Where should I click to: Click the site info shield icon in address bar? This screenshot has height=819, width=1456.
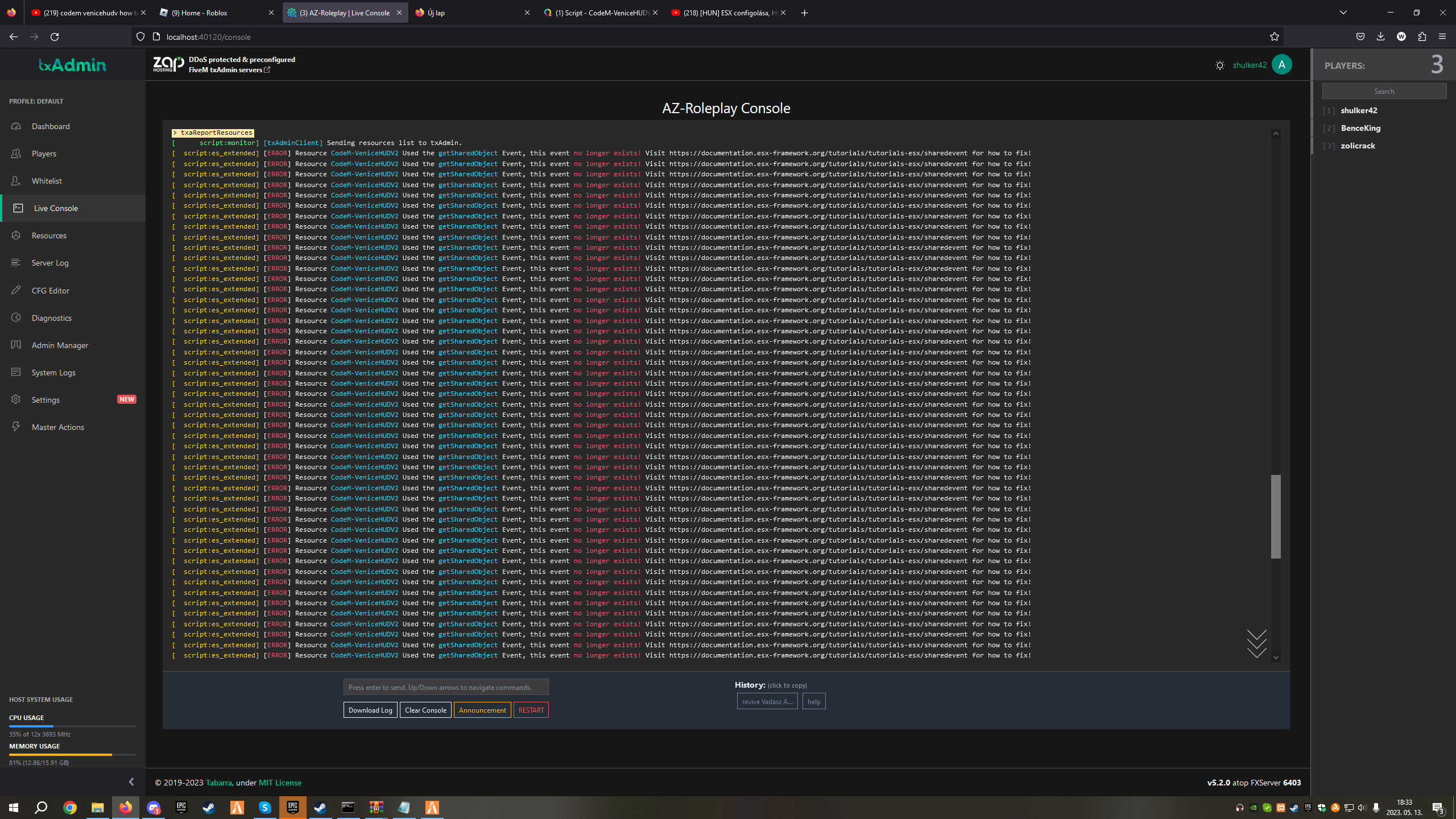140,36
